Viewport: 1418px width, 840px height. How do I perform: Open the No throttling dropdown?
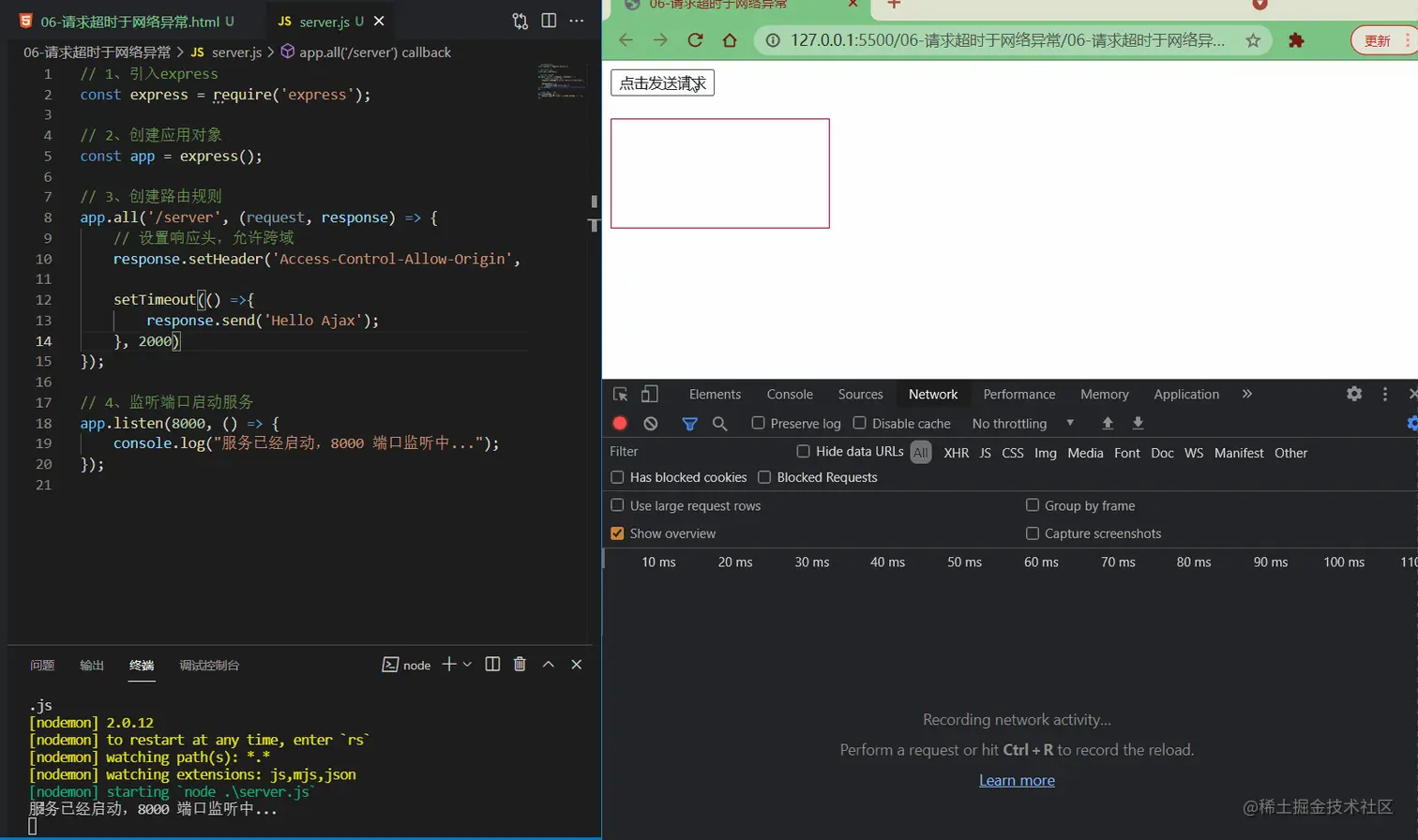(x=1023, y=424)
